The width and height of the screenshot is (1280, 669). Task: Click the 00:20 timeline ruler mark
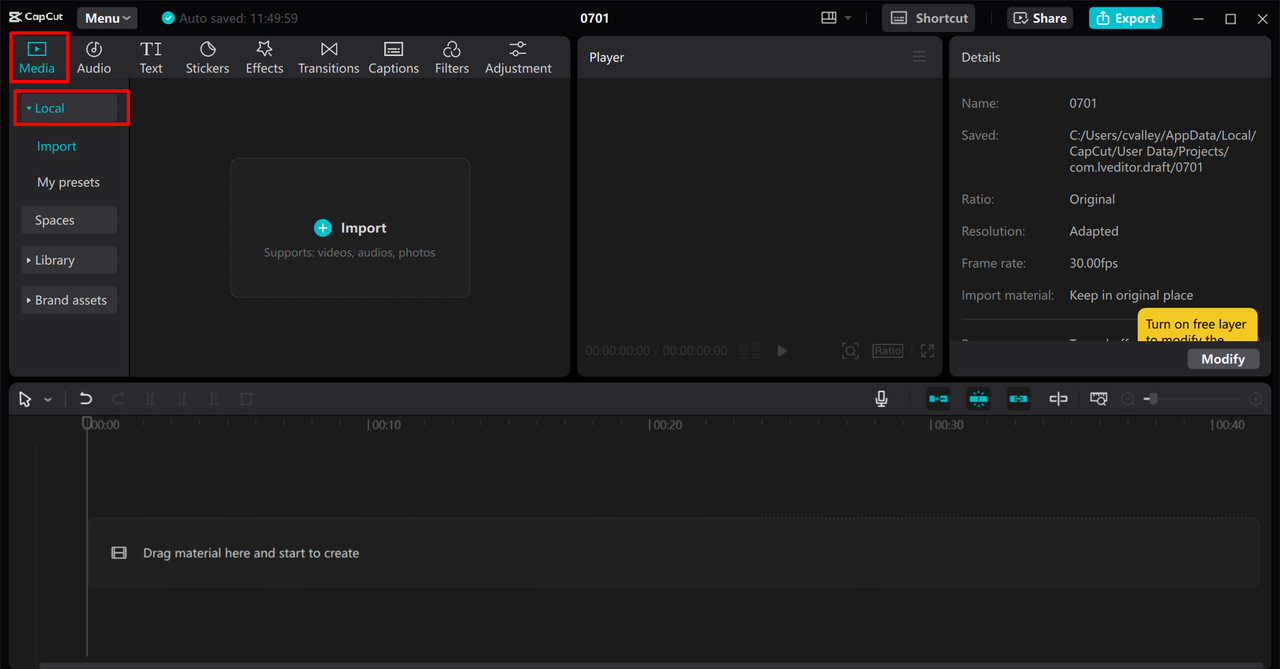click(x=666, y=425)
